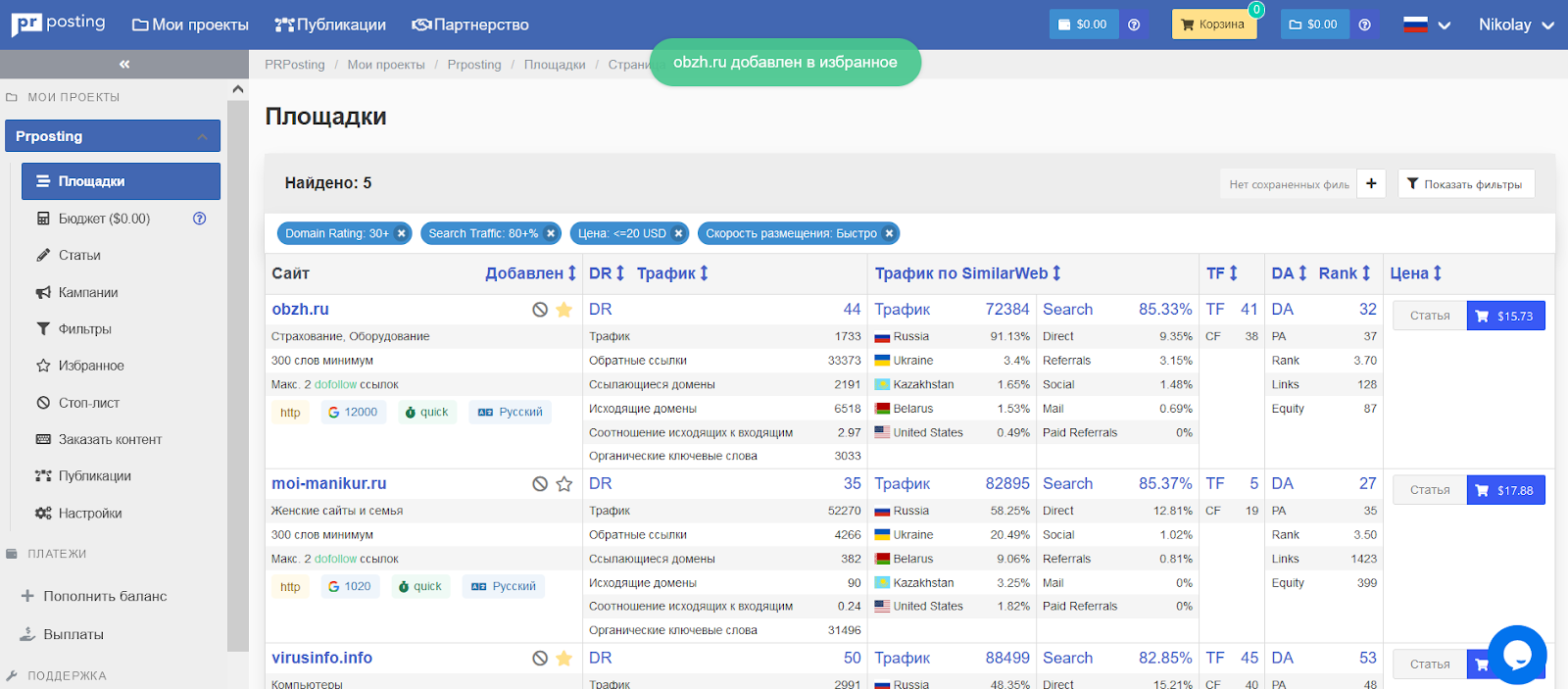
Task: Click saved filters input field
Action: [x=1289, y=183]
